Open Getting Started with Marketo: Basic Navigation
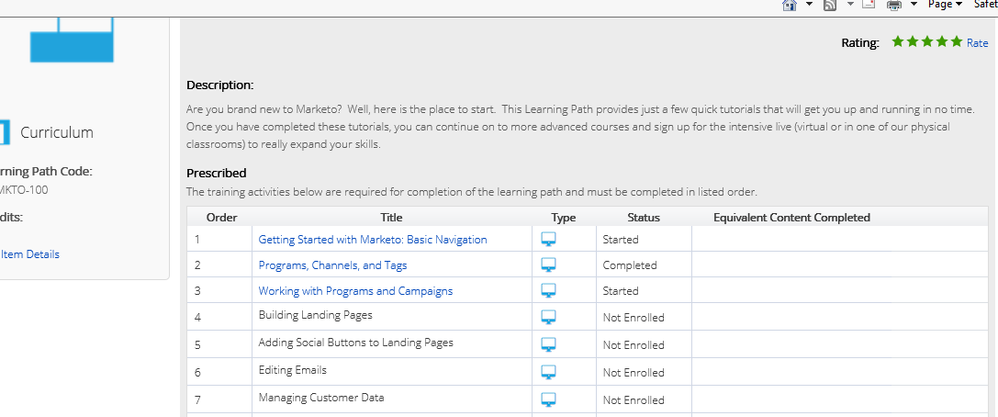998x417 pixels. click(372, 239)
